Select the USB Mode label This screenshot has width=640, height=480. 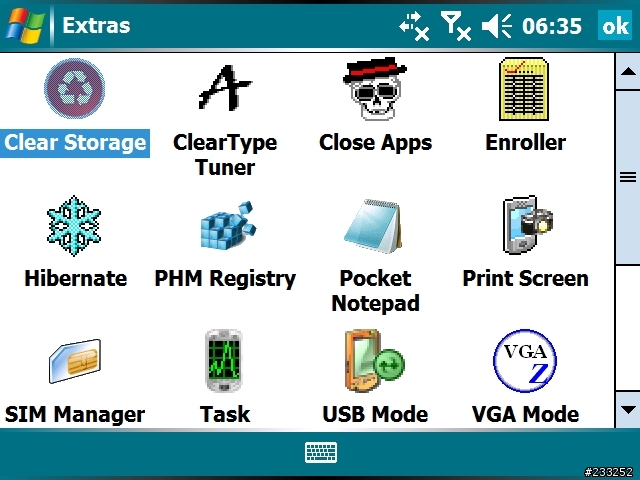coord(375,414)
